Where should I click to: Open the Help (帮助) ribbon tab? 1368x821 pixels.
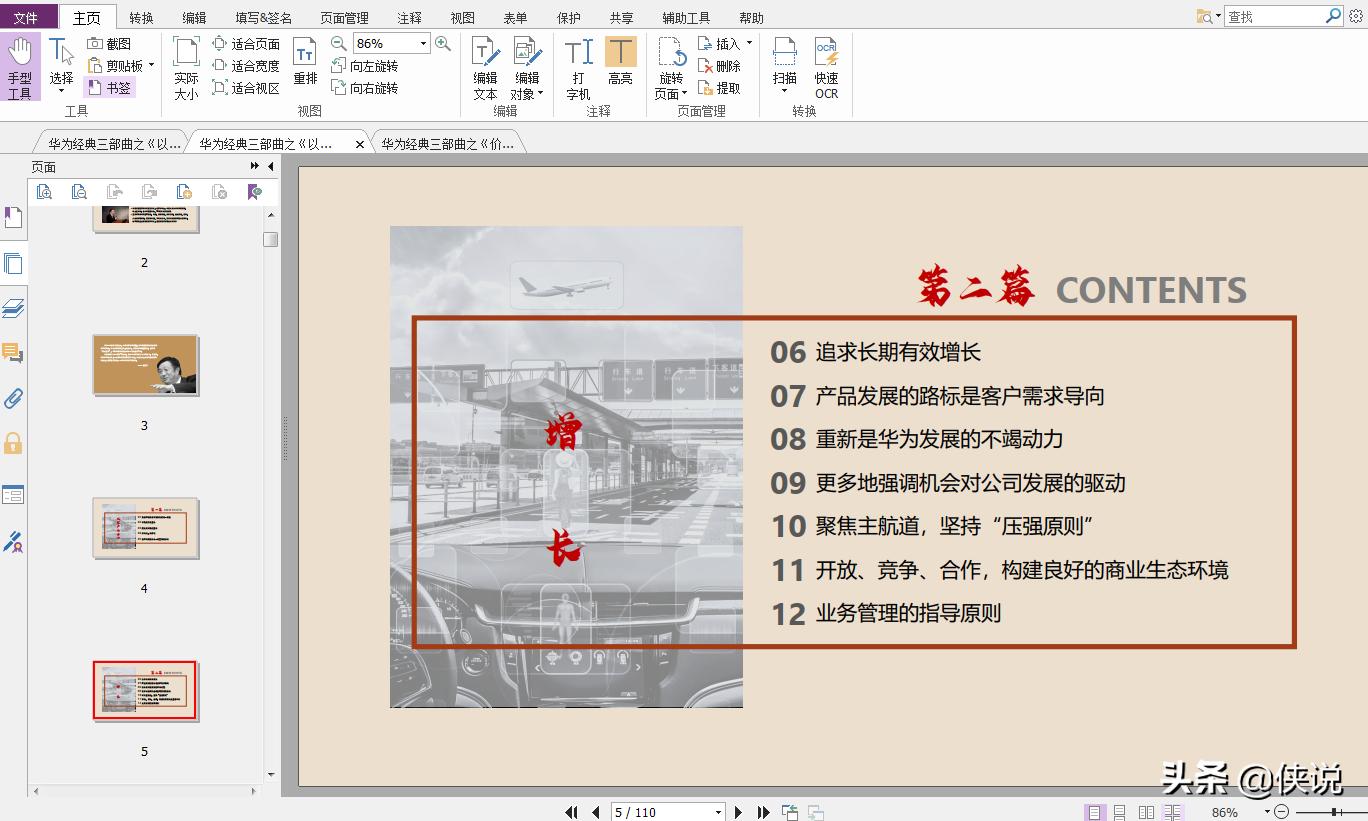[x=751, y=18]
